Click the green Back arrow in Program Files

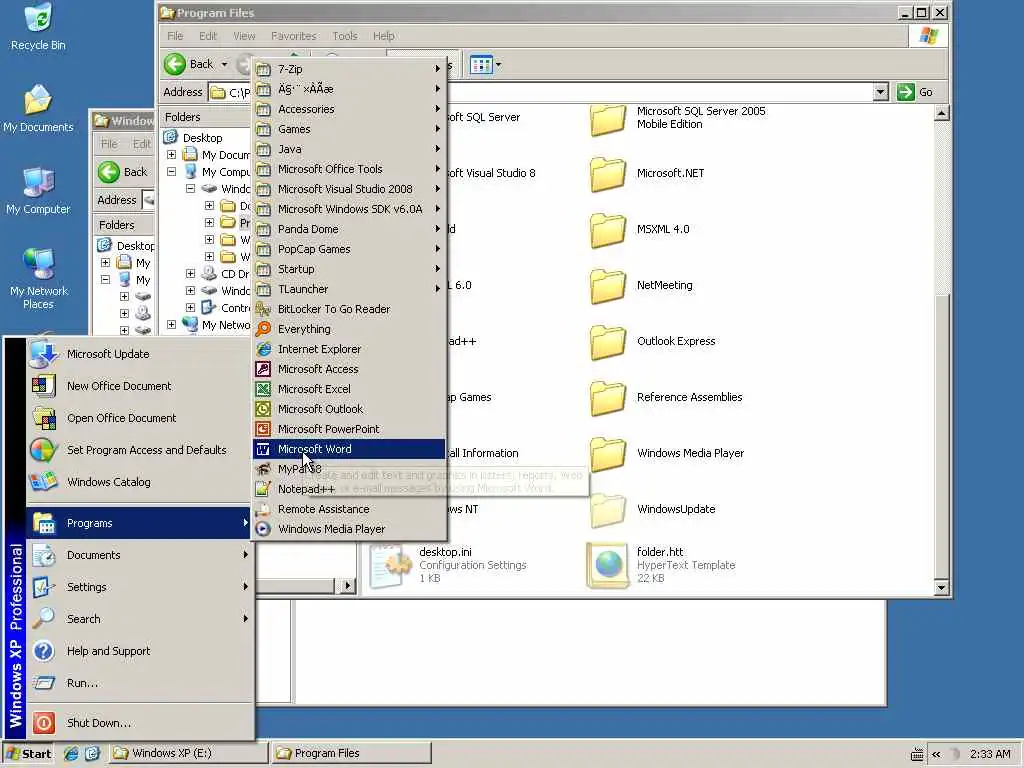(x=175, y=64)
